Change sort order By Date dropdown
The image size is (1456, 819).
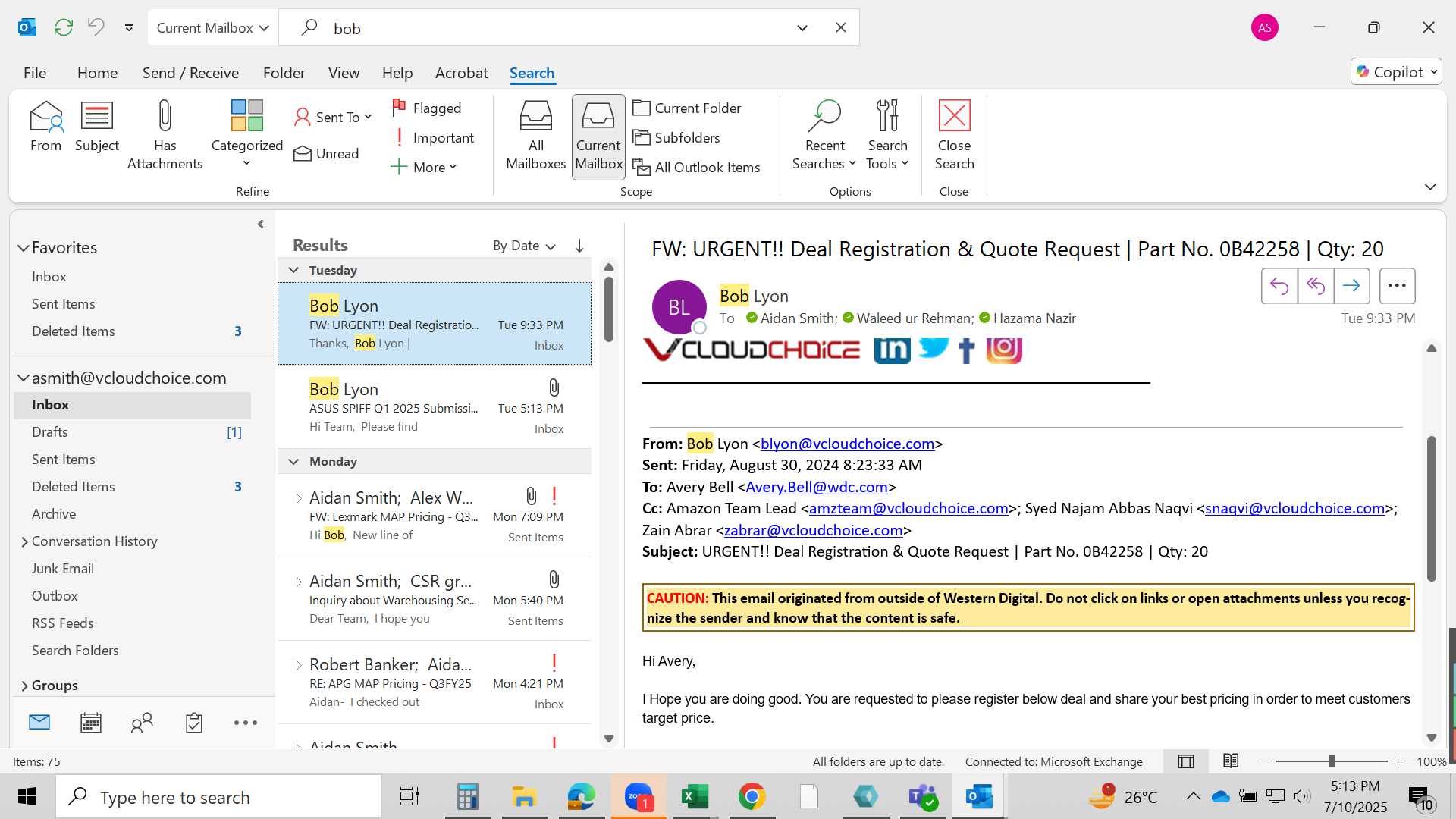(x=524, y=246)
